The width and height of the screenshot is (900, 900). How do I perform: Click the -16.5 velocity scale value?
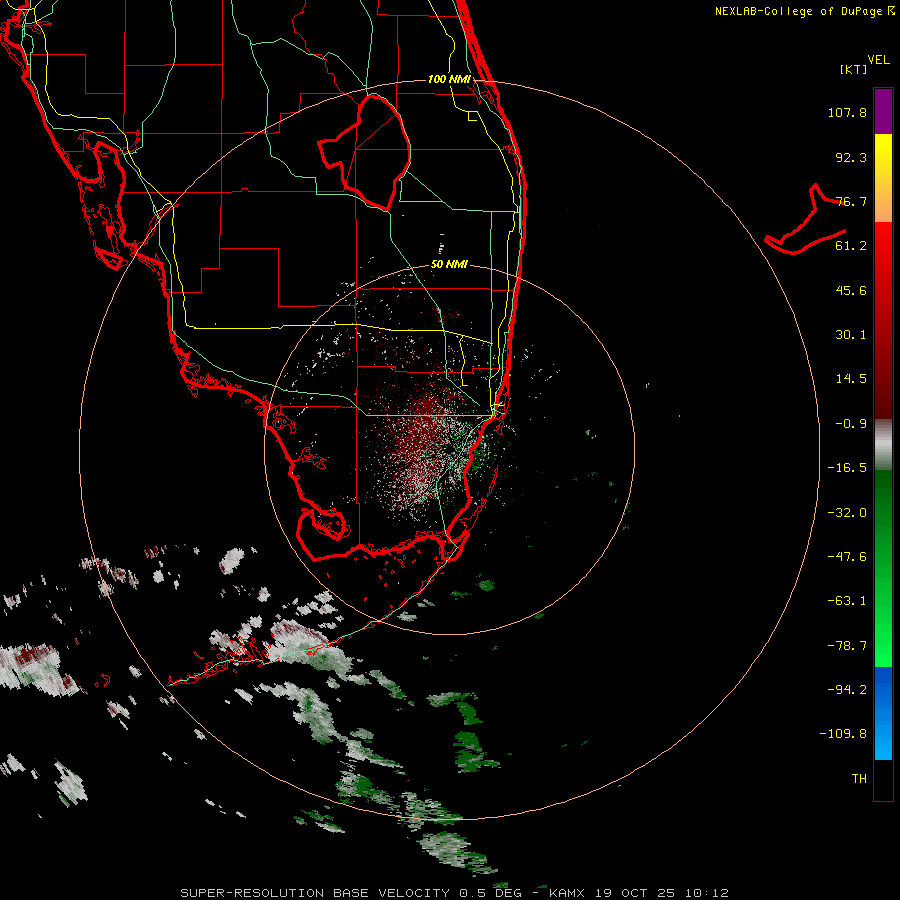tap(847, 468)
